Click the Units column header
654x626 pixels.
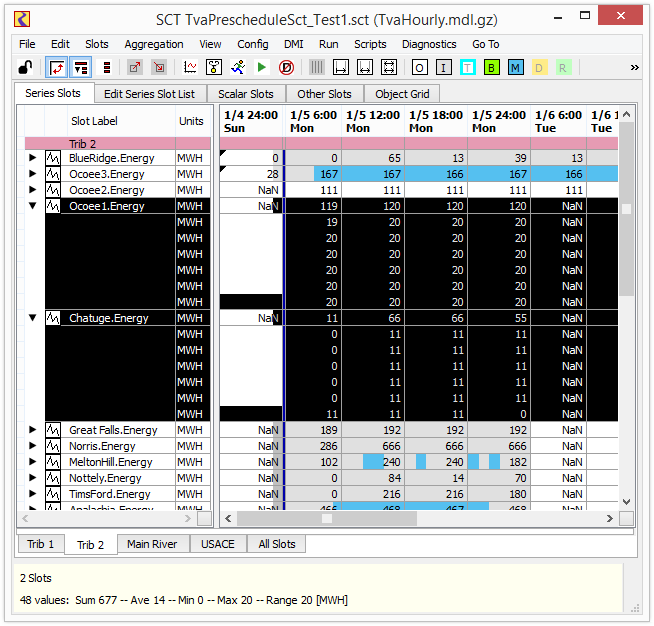pos(191,121)
